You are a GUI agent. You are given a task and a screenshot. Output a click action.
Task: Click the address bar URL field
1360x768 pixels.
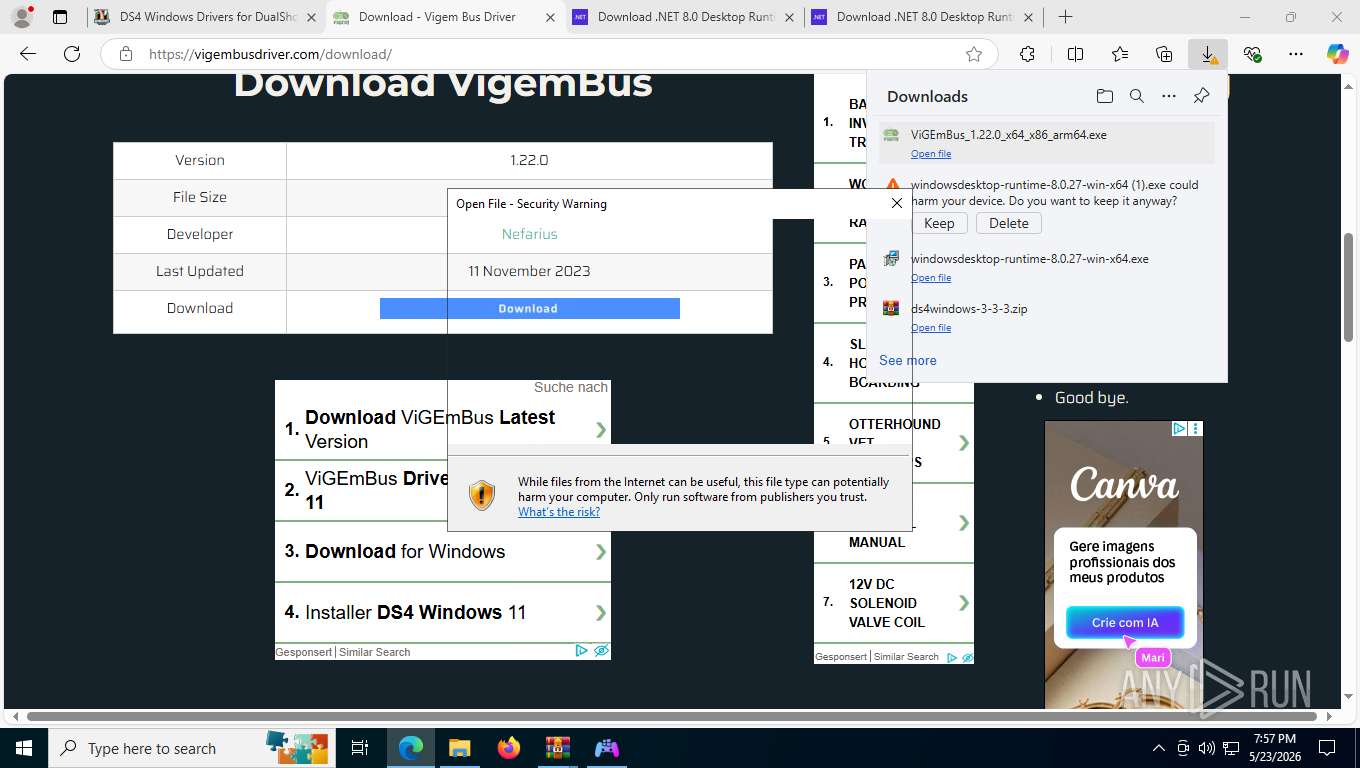click(x=550, y=54)
